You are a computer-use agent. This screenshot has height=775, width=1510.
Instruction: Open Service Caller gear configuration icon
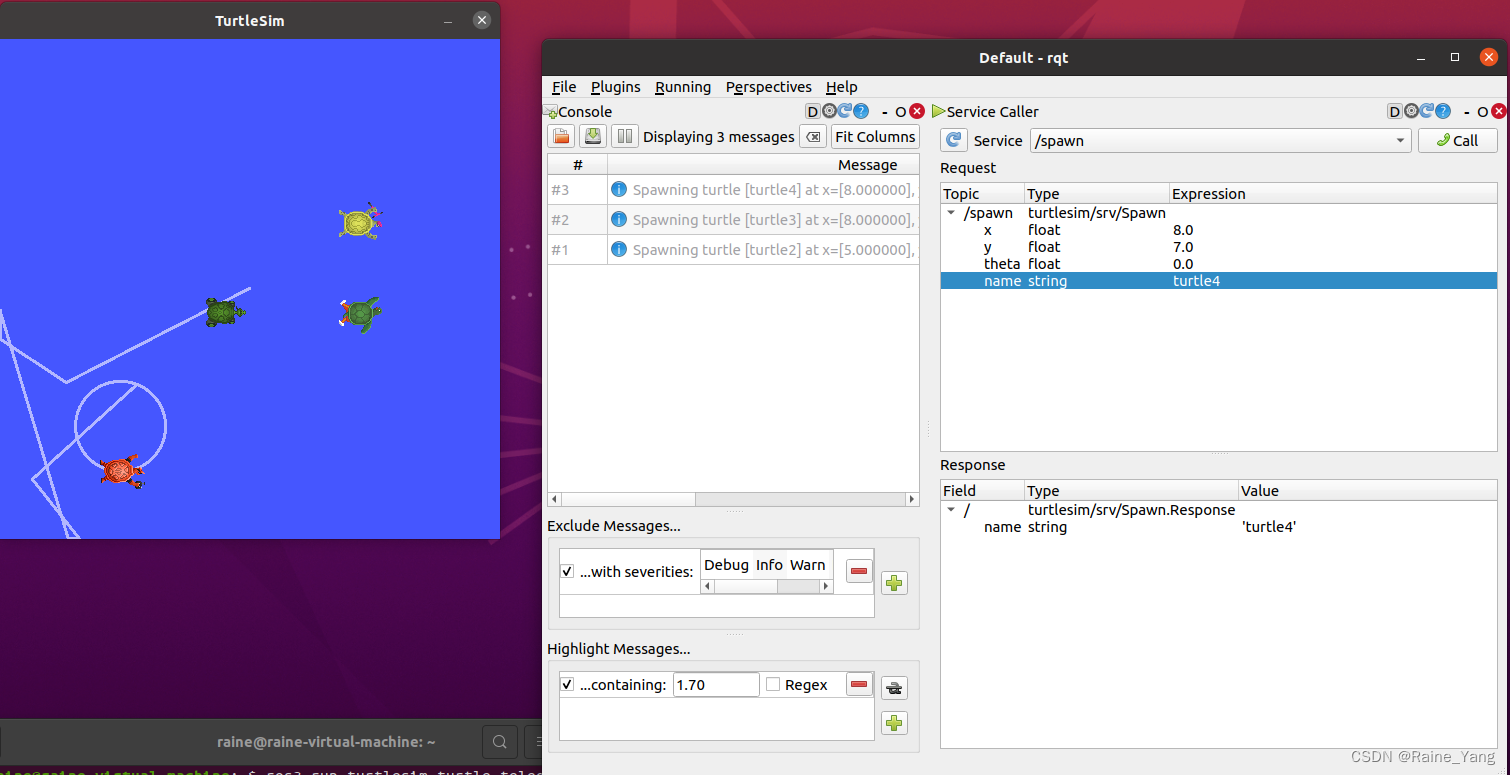click(x=1410, y=111)
